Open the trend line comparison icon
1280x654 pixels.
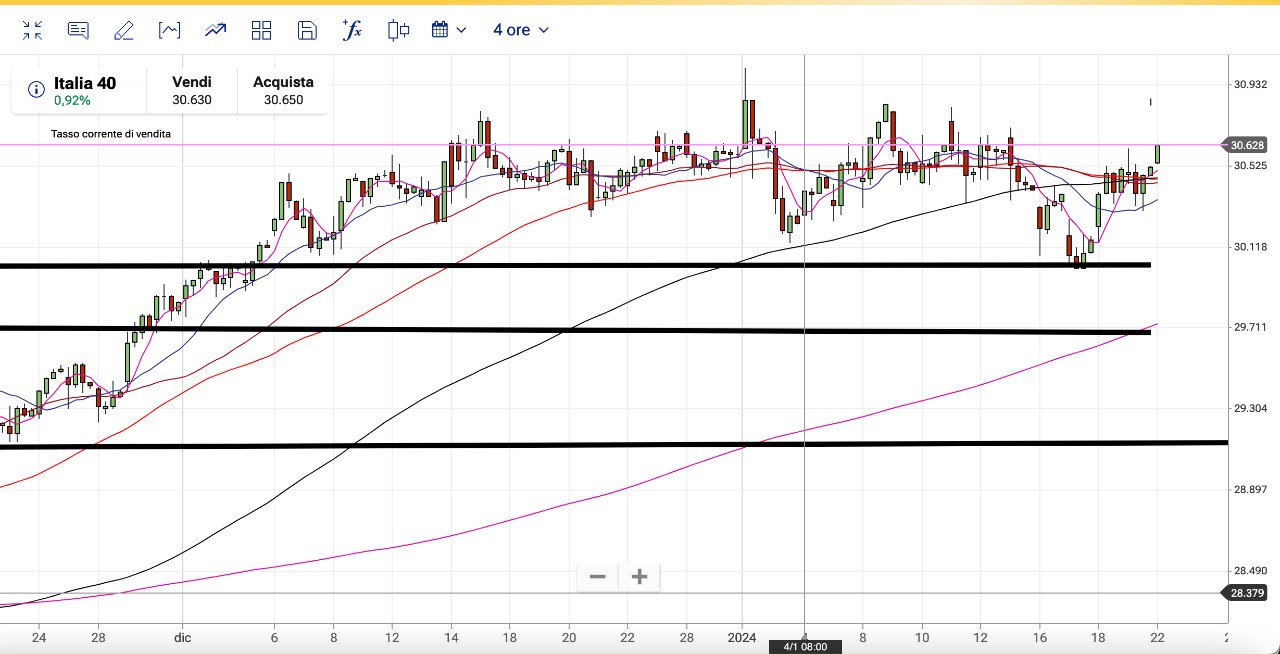[216, 30]
